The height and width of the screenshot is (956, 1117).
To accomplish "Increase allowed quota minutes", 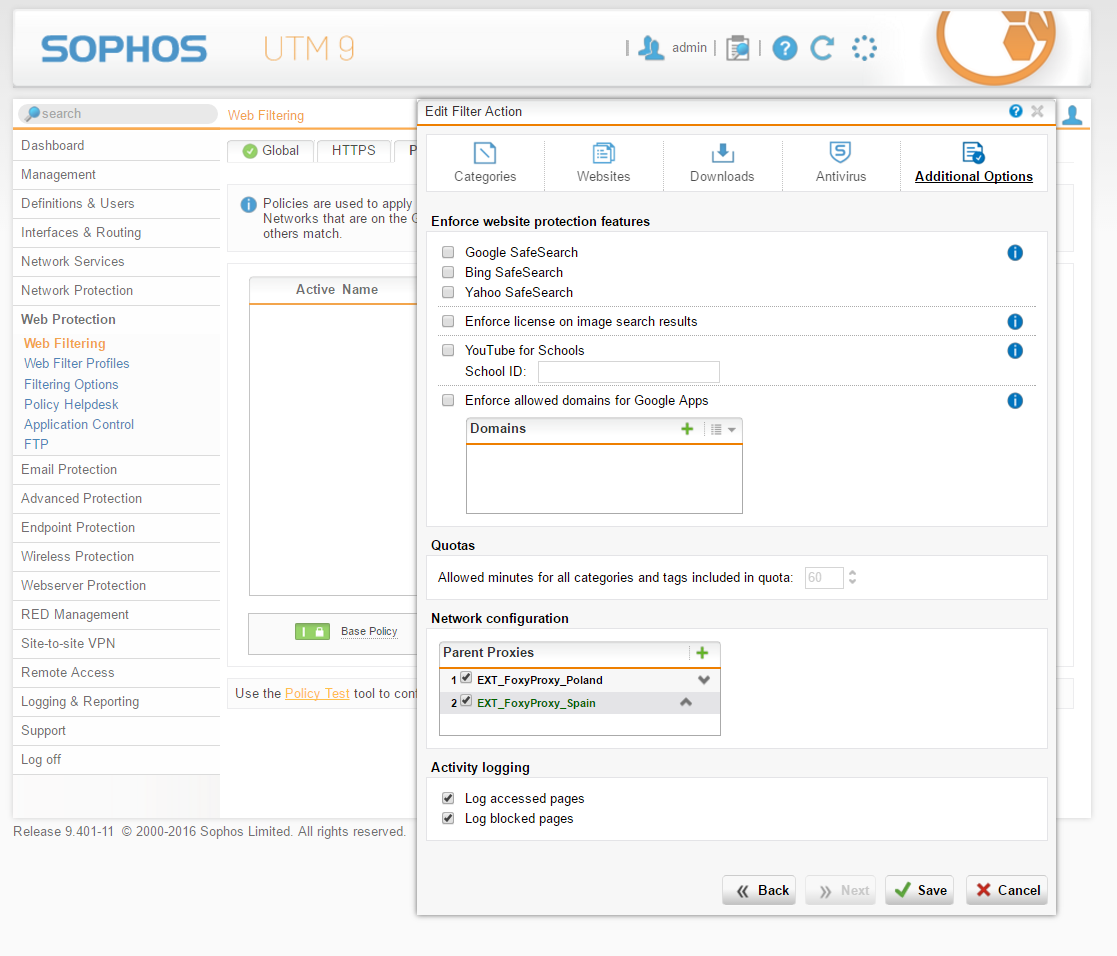I will coord(853,573).
